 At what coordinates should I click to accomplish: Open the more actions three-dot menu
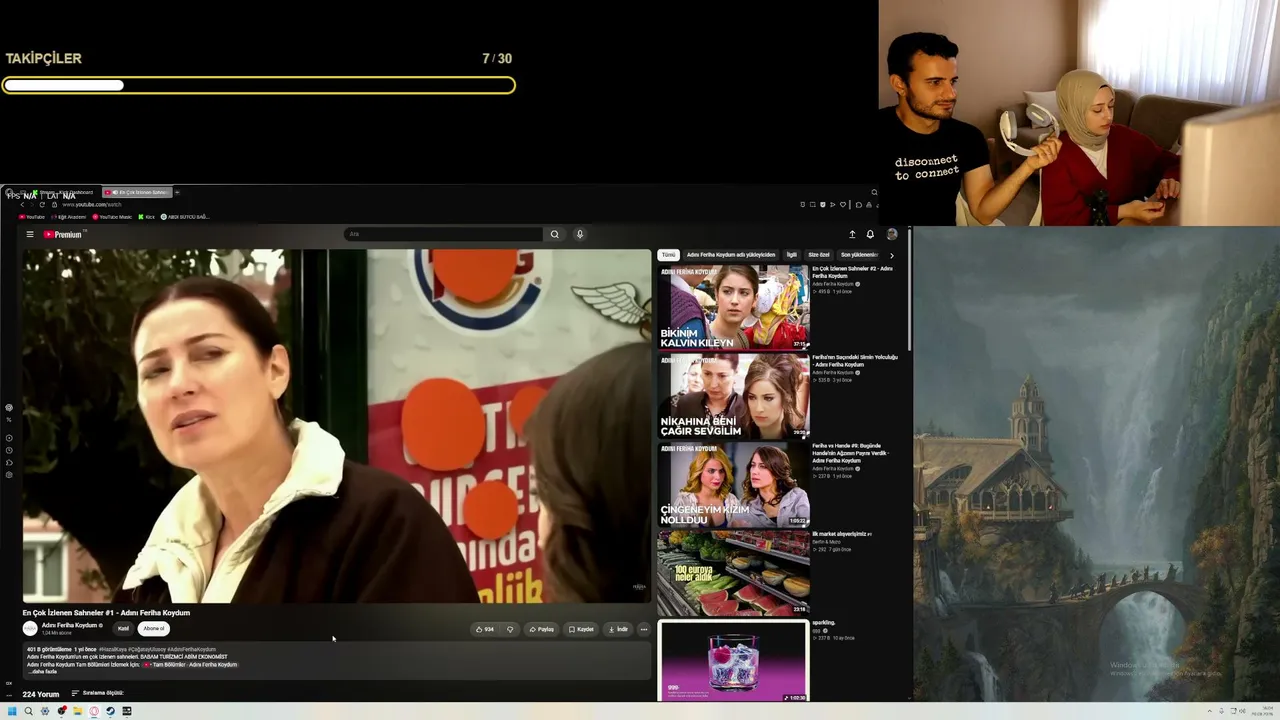[644, 629]
